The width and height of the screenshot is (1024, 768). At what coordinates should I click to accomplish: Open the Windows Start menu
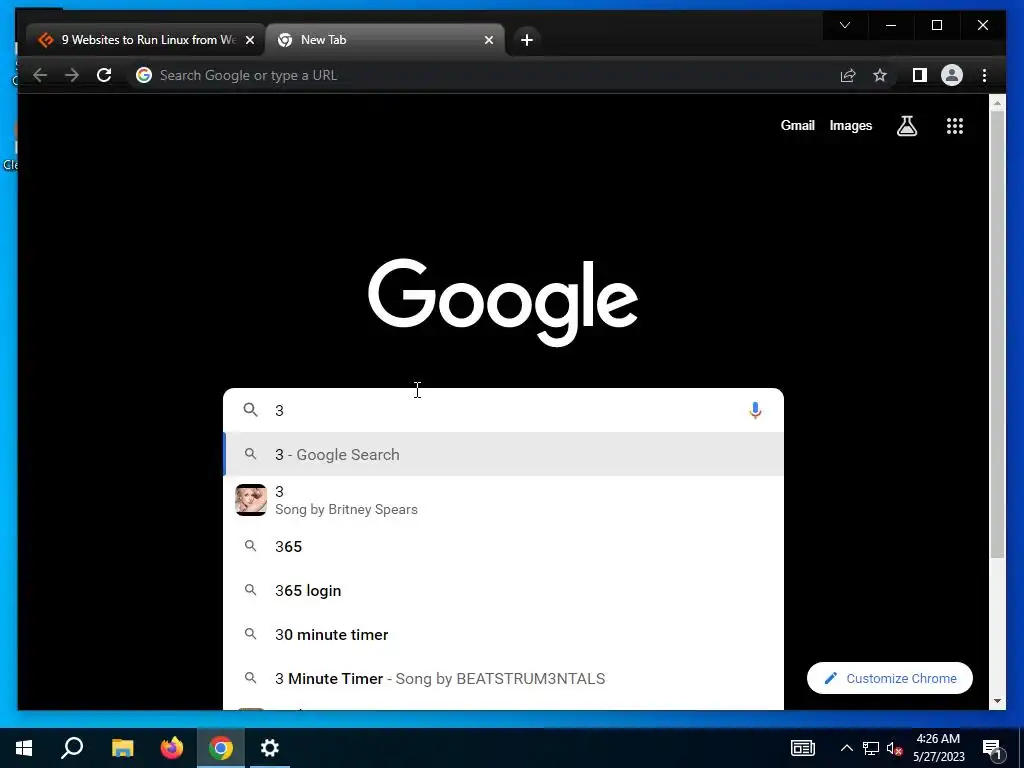(24, 748)
